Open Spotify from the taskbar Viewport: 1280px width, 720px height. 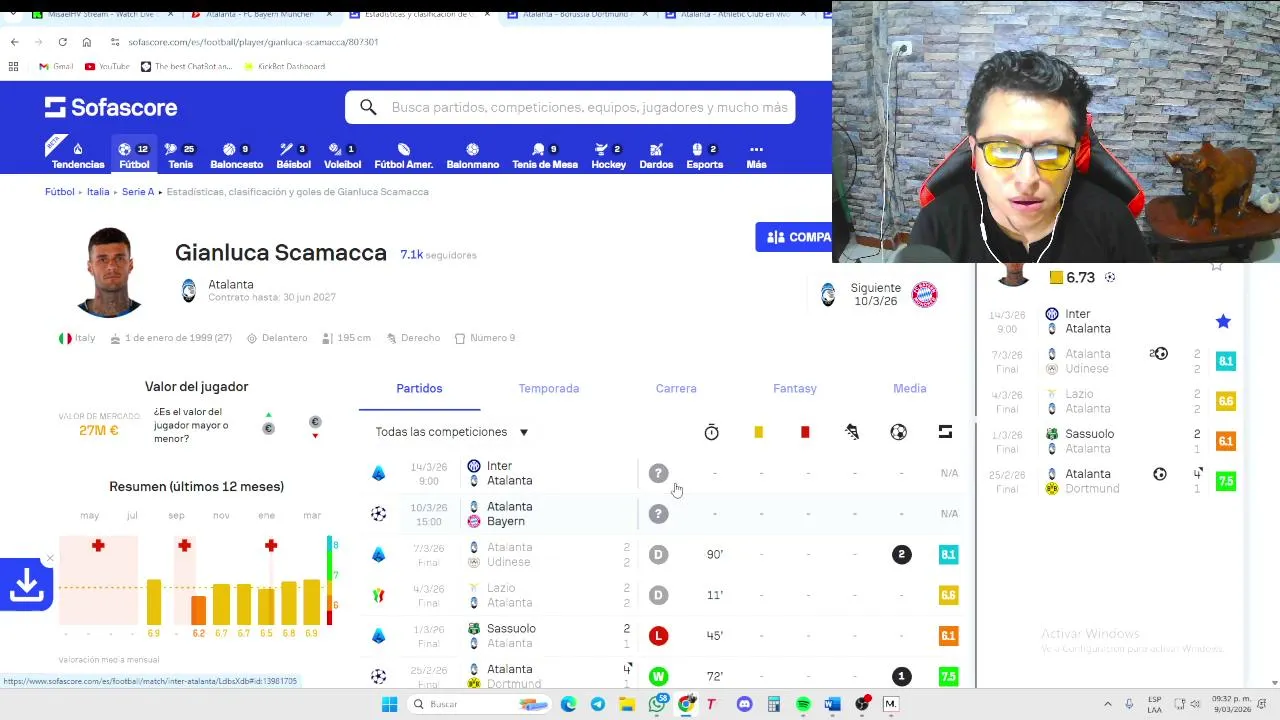pyautogui.click(x=803, y=704)
